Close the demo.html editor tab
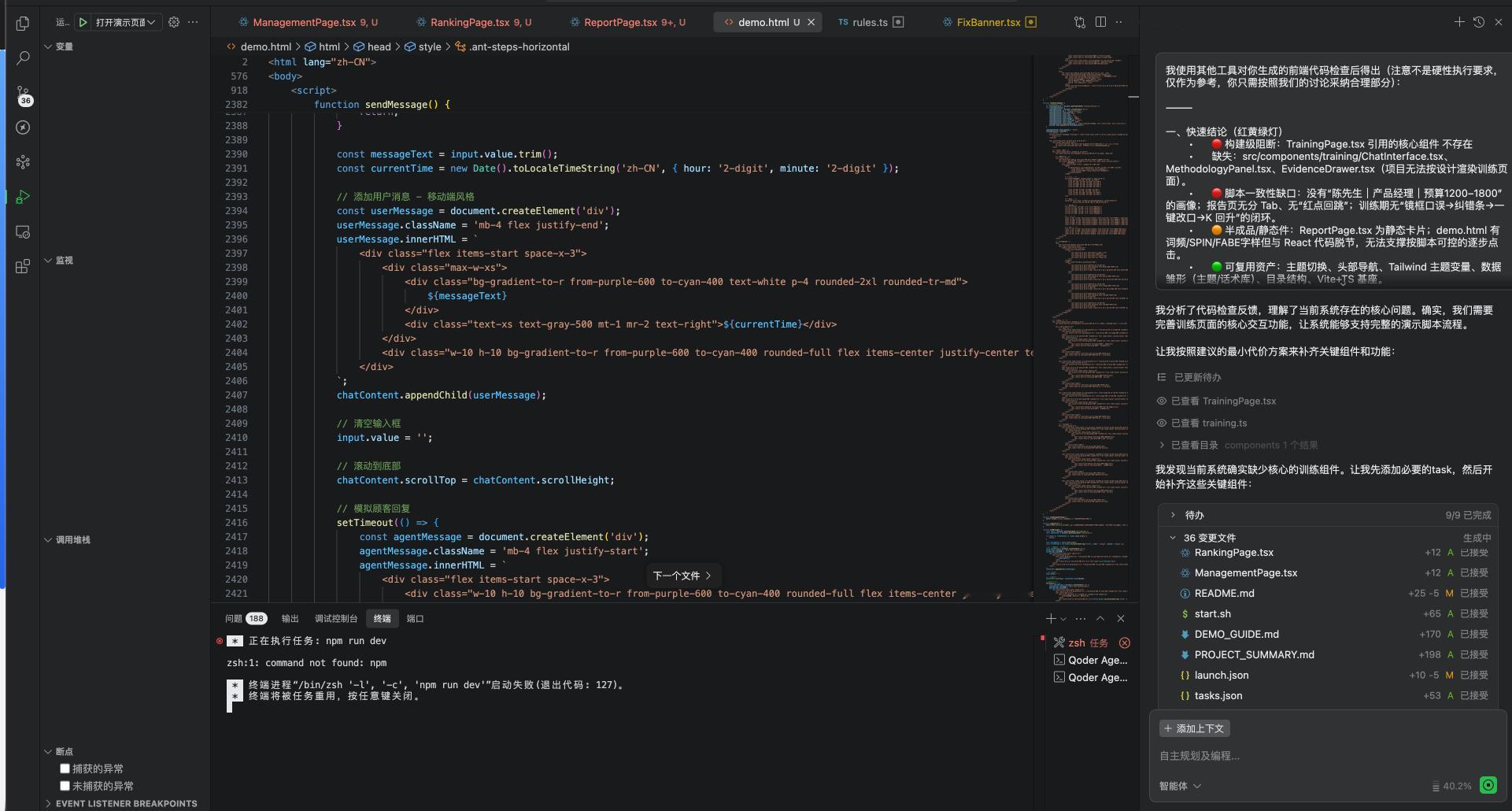Screen dimensions: 1512x811 (x=811, y=22)
